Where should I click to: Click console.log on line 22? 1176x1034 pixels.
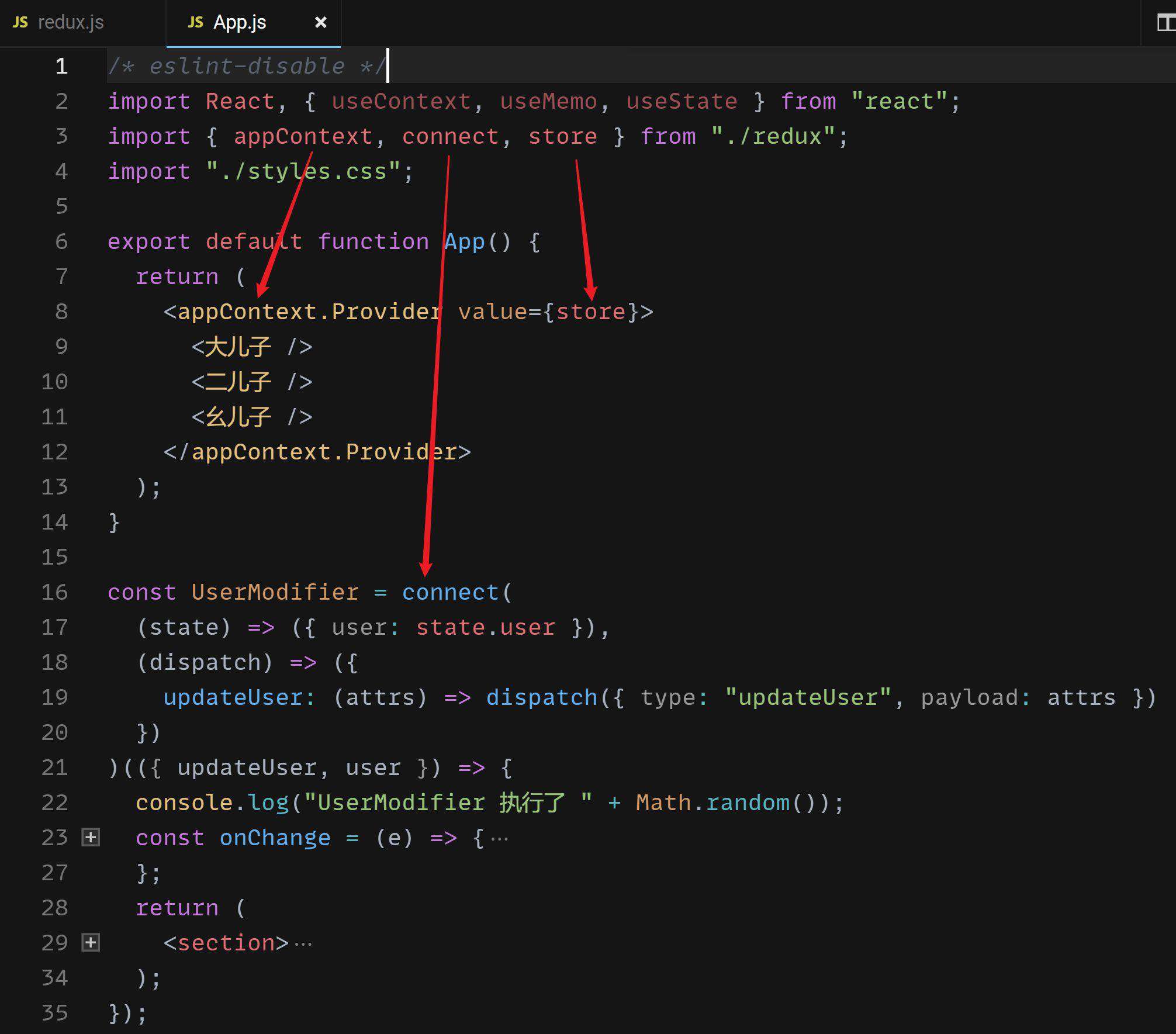pyautogui.click(x=212, y=803)
